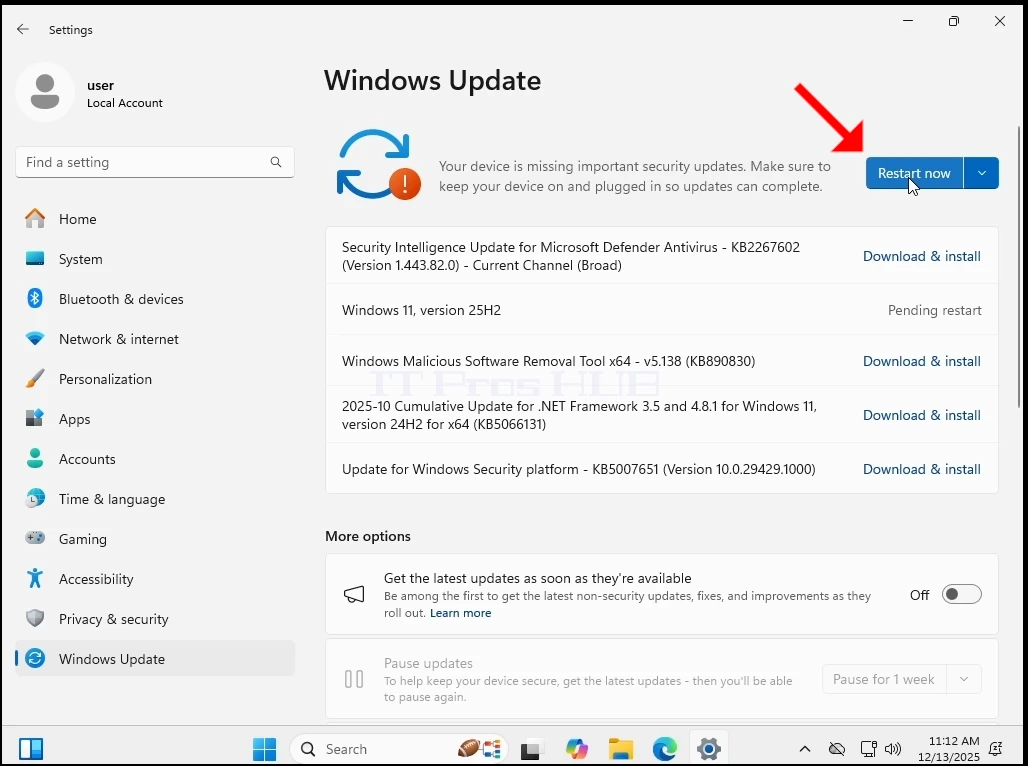Click the Pause for 1 week button

click(884, 679)
